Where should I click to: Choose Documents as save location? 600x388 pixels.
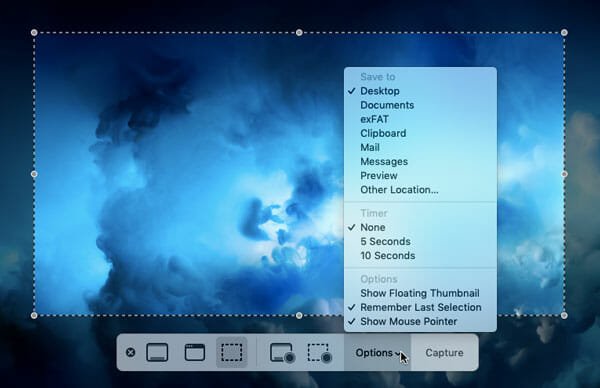(x=420, y=105)
